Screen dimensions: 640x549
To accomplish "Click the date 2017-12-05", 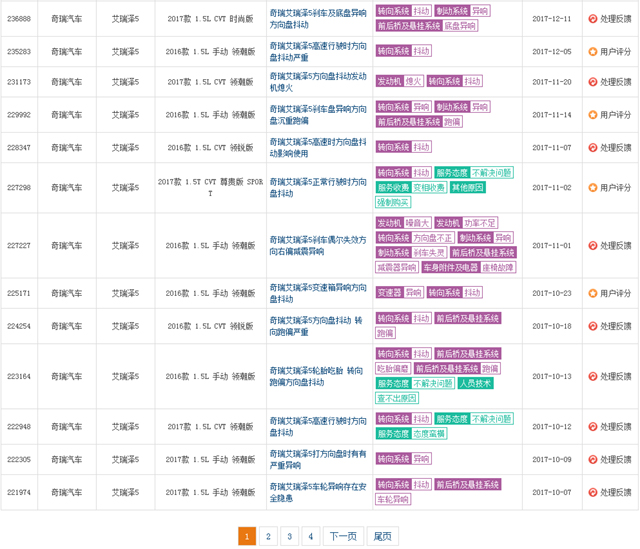I will click(552, 51).
